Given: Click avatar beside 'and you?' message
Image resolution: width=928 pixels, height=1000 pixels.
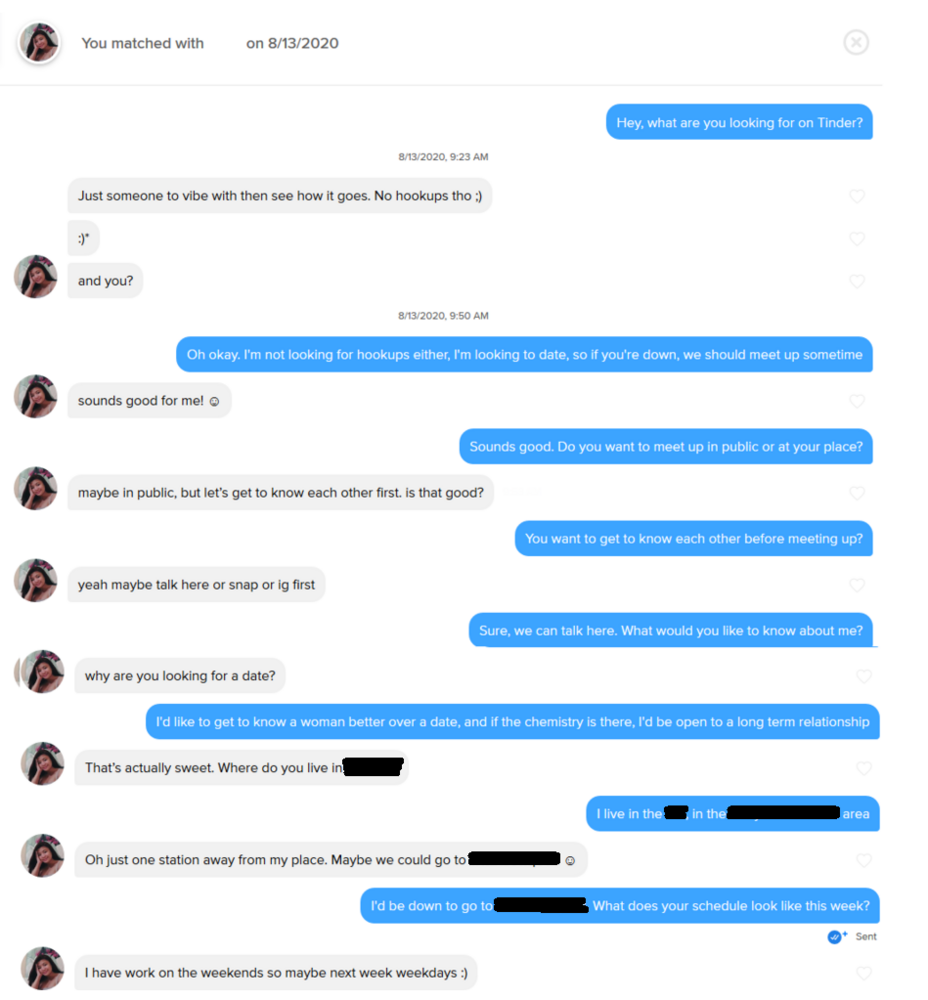Looking at the screenshot, I should click(x=36, y=277).
